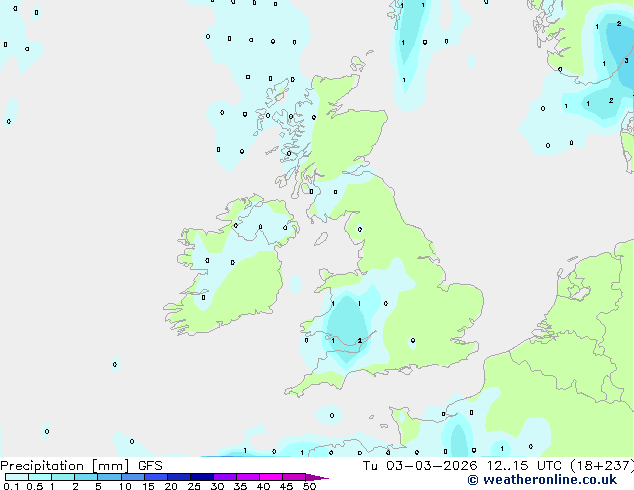The image size is (634, 490).
Task: Click the '[mm]' unit label
Action: (x=110, y=466)
